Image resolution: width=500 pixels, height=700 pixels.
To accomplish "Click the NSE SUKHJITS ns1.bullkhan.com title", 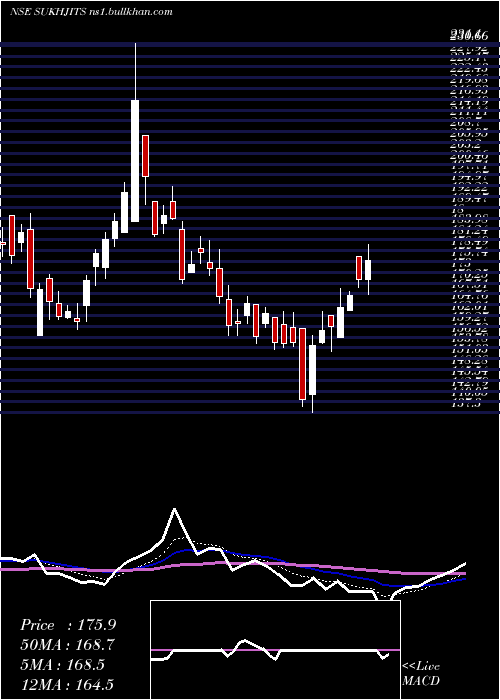I will point(91,11).
